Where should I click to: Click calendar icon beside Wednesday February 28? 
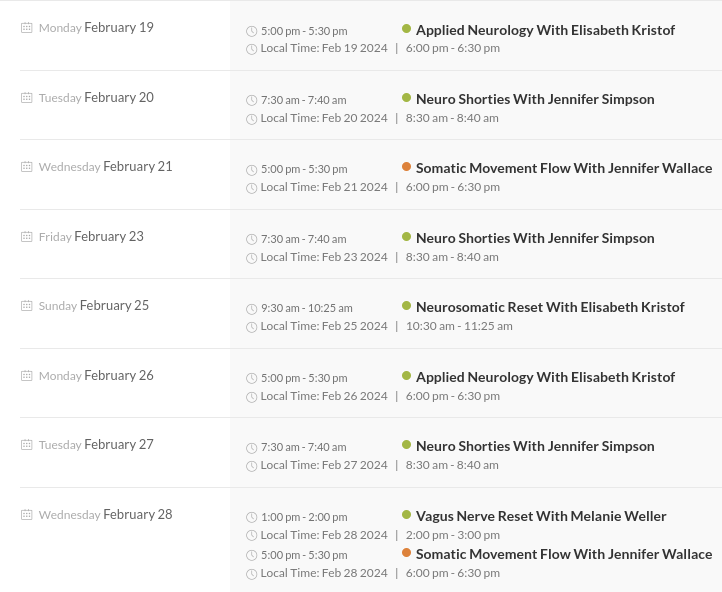coord(27,515)
